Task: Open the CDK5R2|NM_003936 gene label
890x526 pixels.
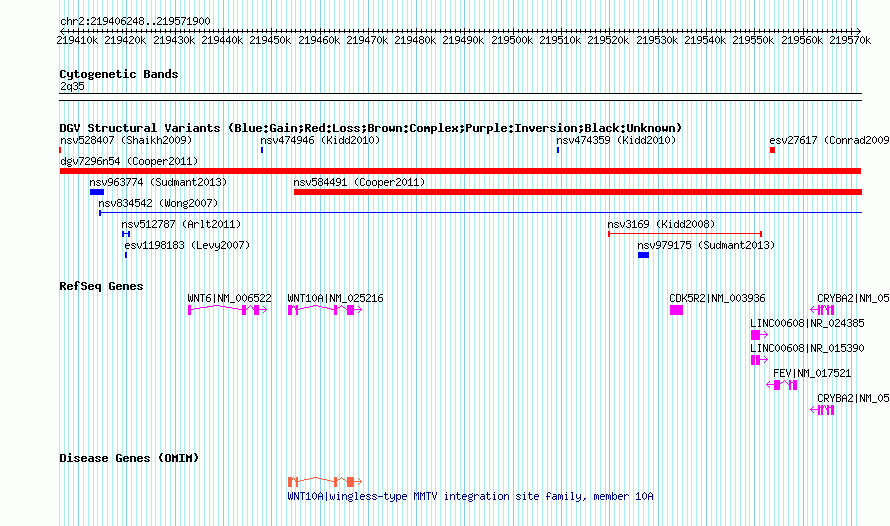Action: (x=717, y=298)
